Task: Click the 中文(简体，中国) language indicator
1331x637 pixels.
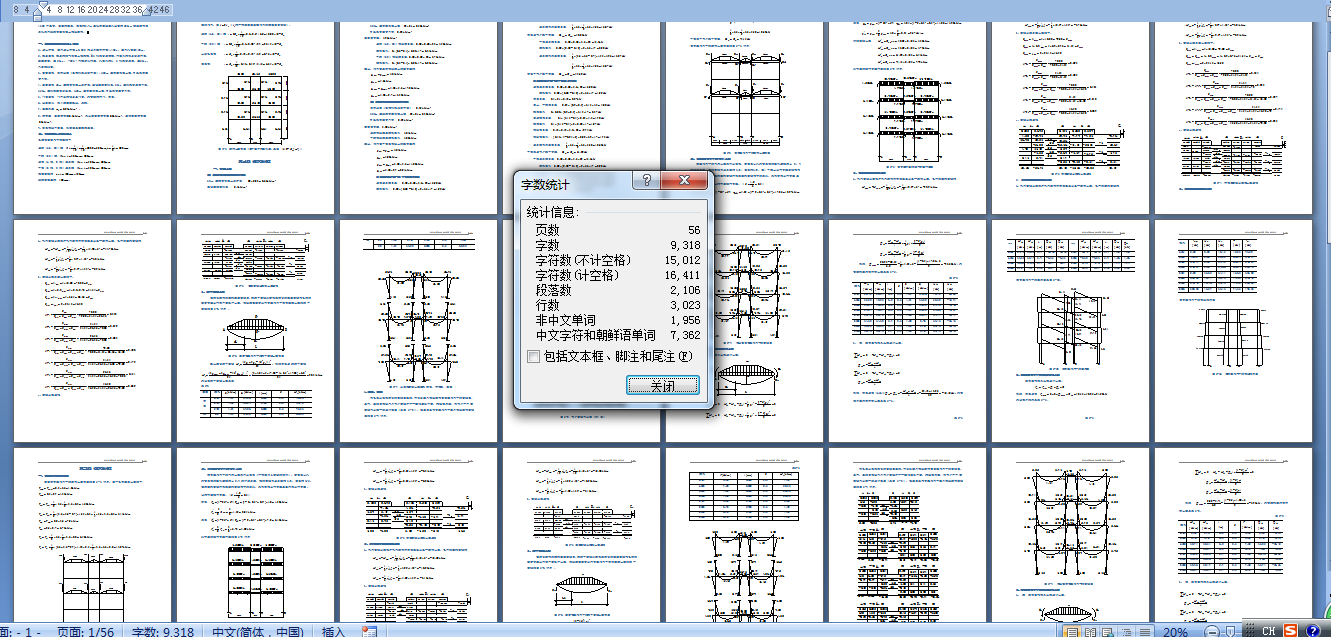Action: pyautogui.click(x=258, y=632)
